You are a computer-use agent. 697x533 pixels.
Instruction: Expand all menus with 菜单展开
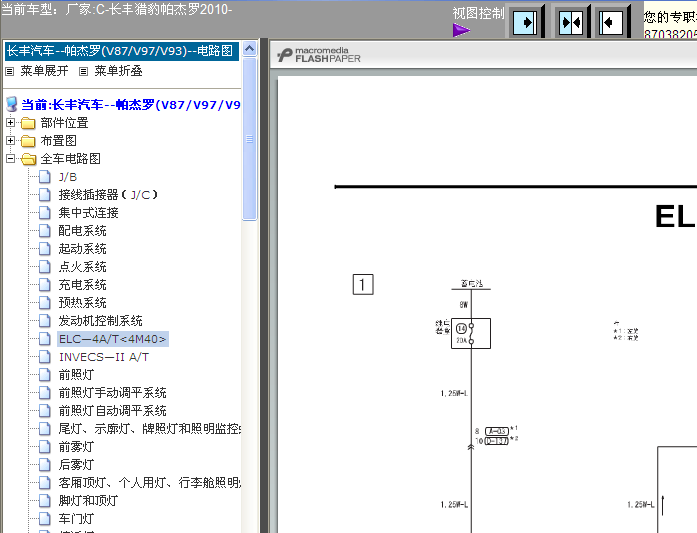point(44,71)
